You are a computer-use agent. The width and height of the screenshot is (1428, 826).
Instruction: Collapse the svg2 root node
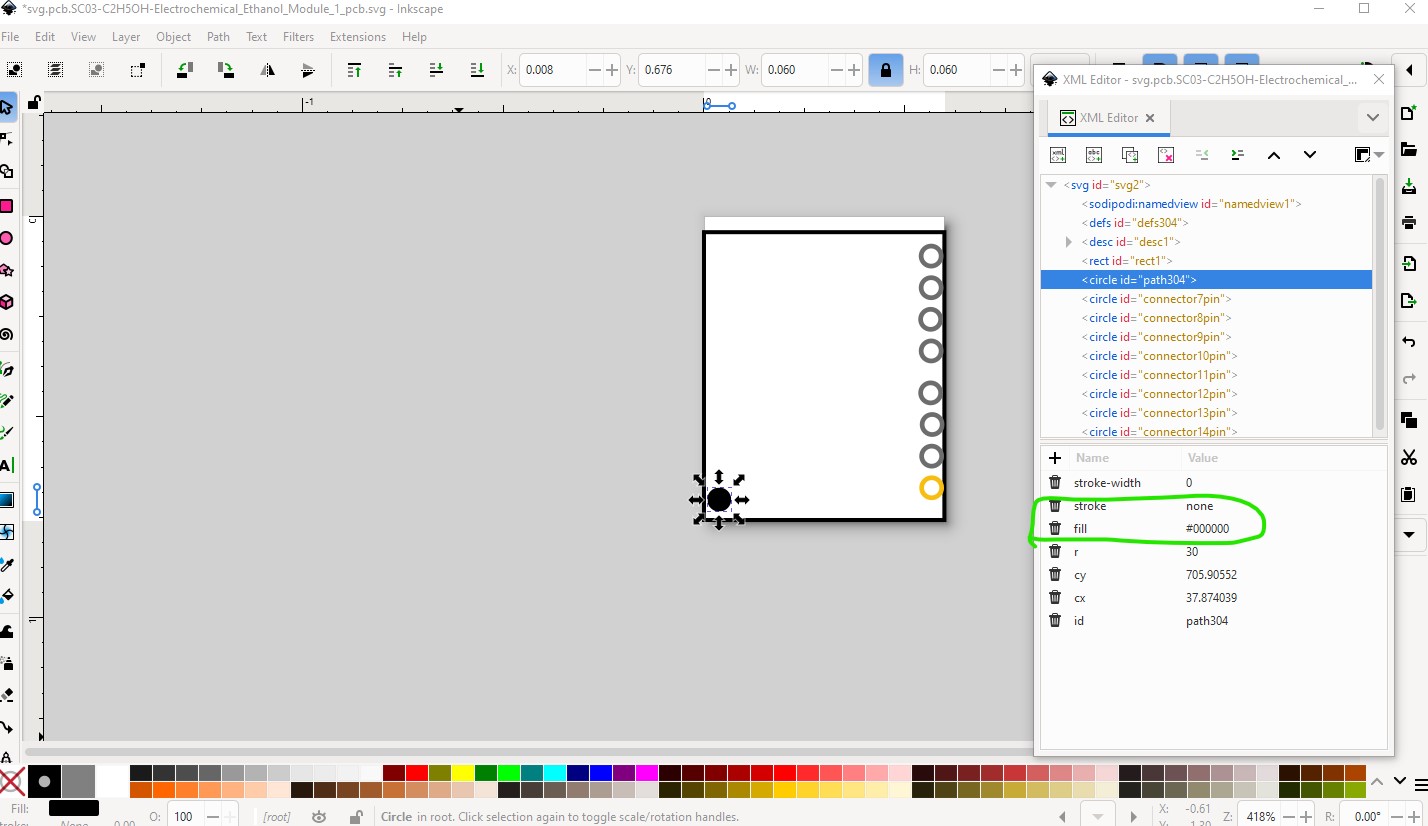point(1050,185)
